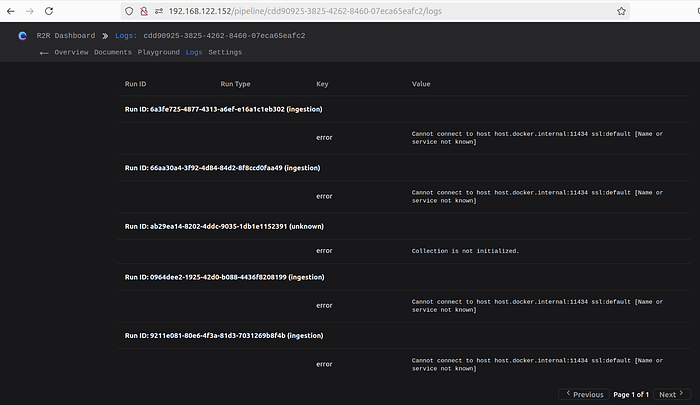Click the Page 1 of 1 indicator

631,394
